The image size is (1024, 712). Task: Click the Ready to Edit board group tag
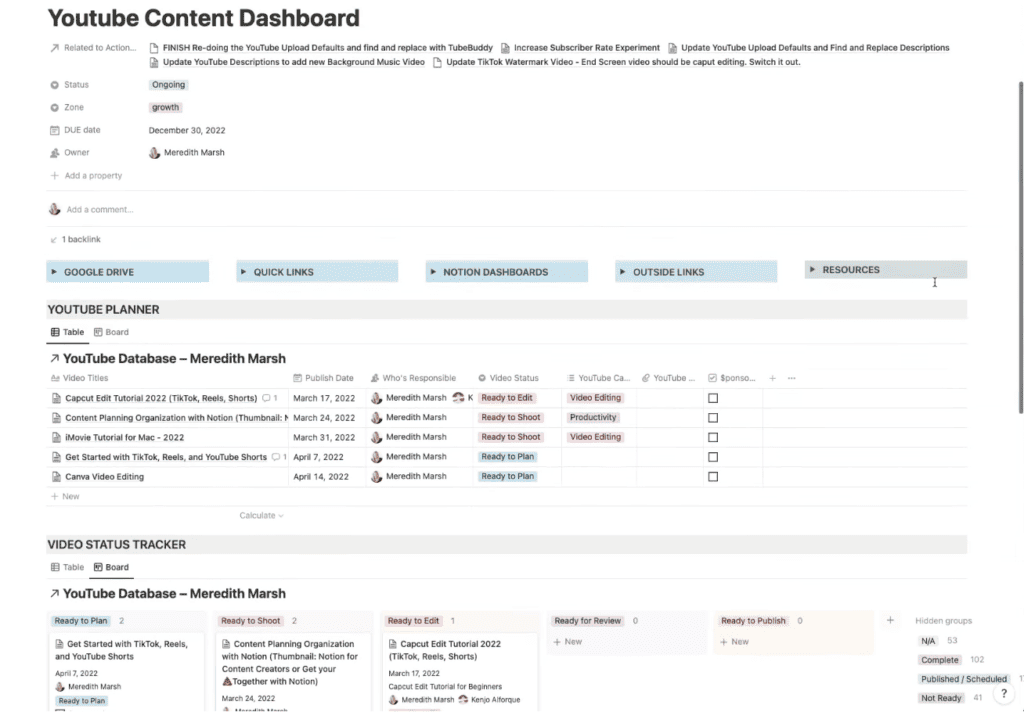coord(413,621)
